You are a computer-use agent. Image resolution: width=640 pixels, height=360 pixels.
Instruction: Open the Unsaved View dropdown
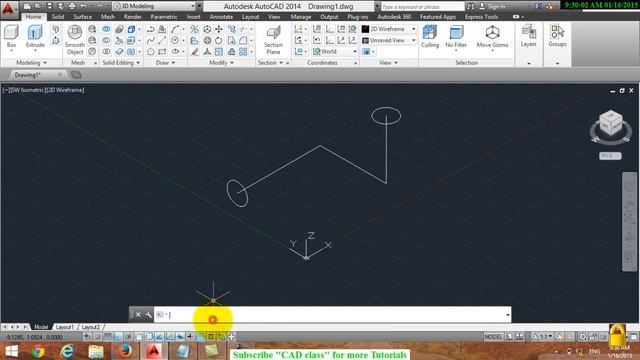click(x=389, y=40)
